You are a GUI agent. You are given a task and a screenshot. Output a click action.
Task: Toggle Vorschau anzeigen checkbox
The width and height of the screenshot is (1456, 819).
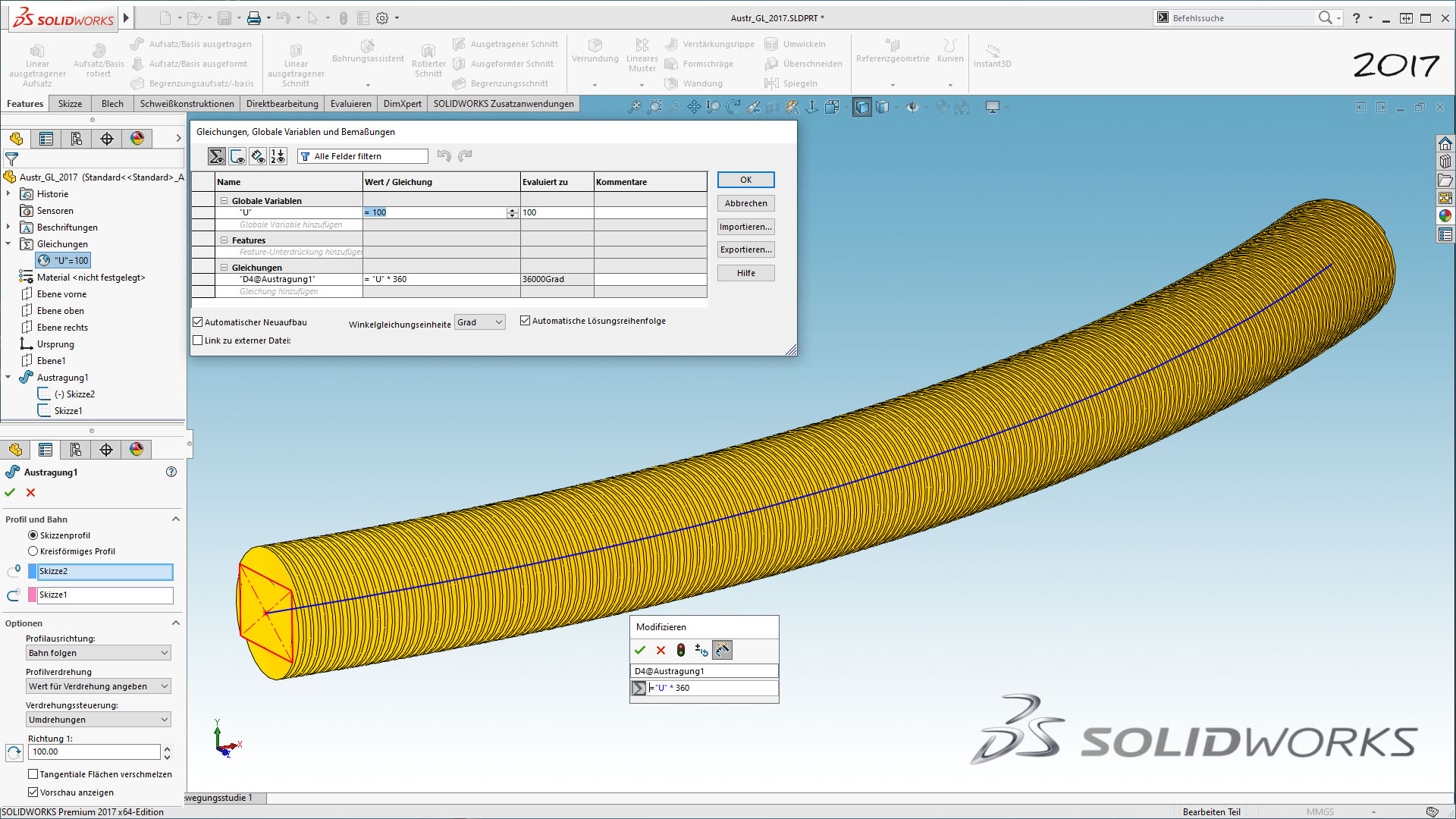point(33,792)
